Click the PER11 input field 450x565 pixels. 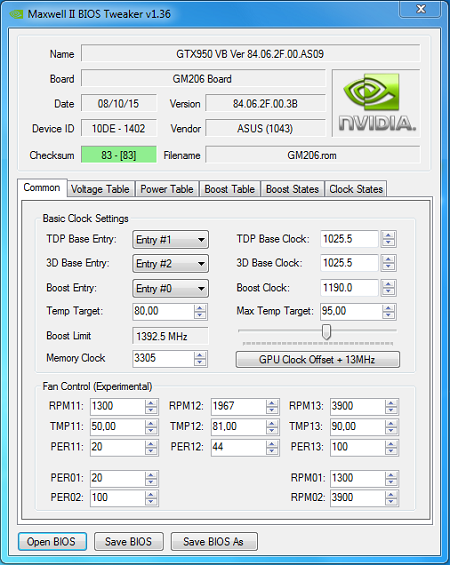118,448
